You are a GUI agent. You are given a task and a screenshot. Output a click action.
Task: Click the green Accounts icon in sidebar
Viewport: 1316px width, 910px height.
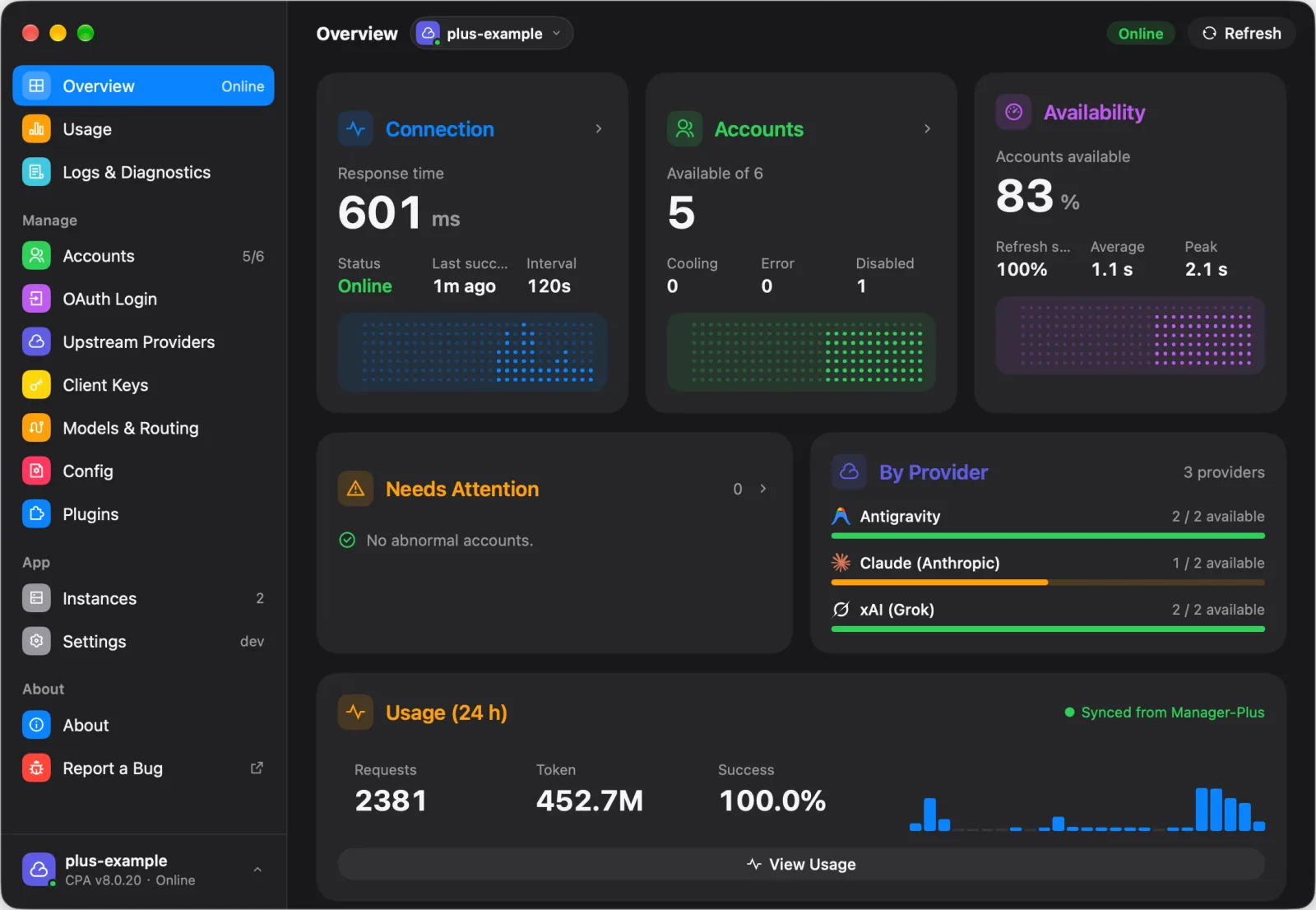[x=36, y=256]
